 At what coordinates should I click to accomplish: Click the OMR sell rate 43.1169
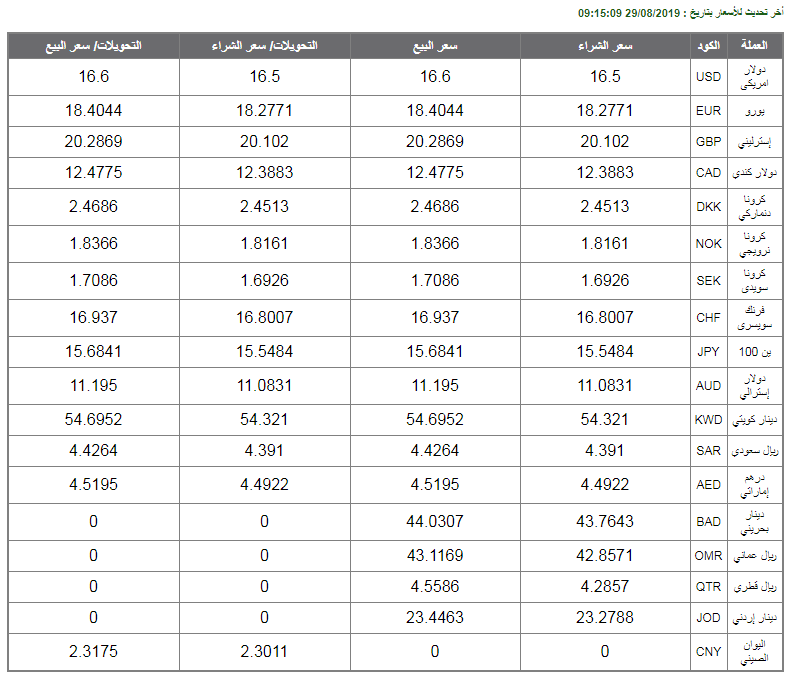435,555
